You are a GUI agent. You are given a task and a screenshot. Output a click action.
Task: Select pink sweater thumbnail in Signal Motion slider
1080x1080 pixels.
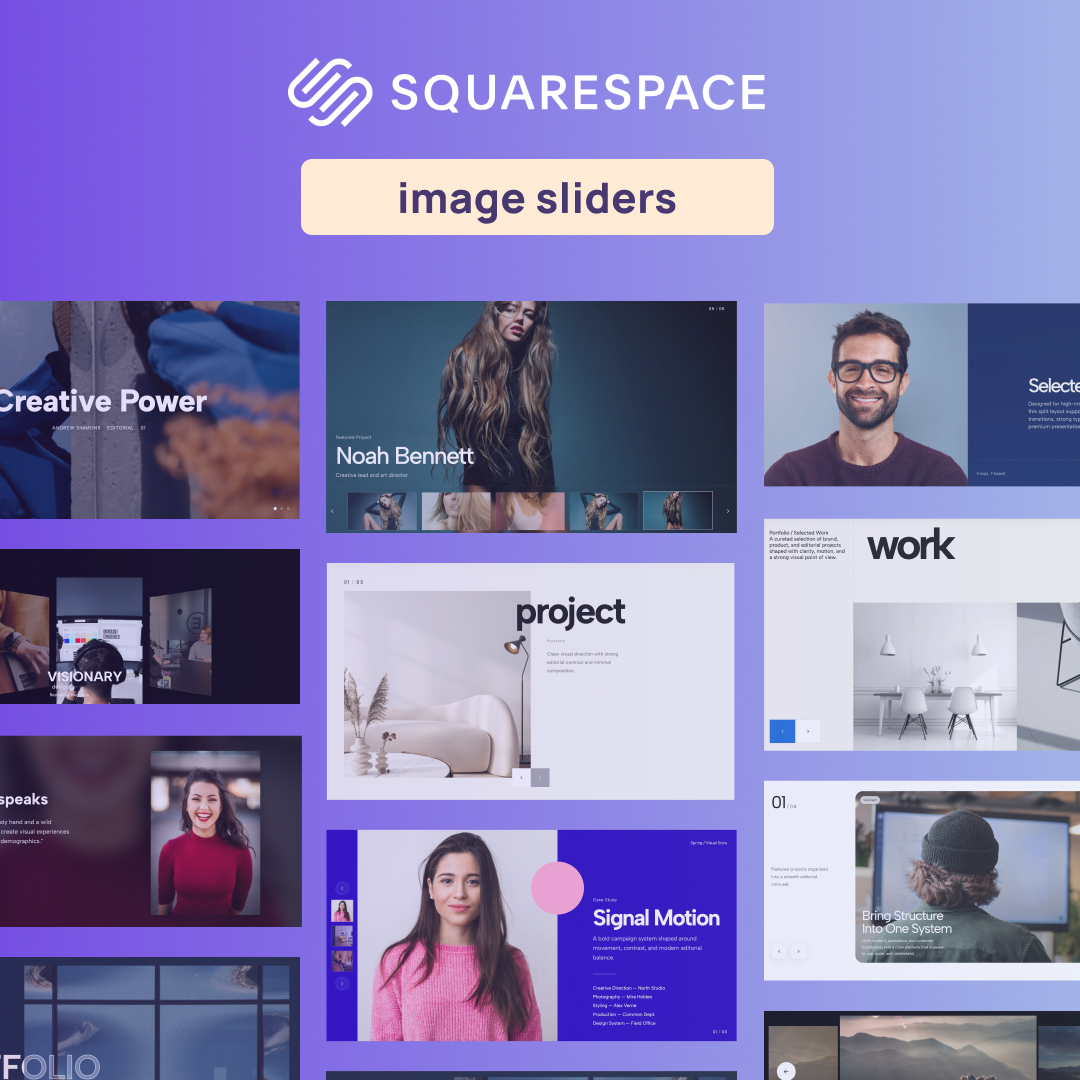click(x=342, y=911)
